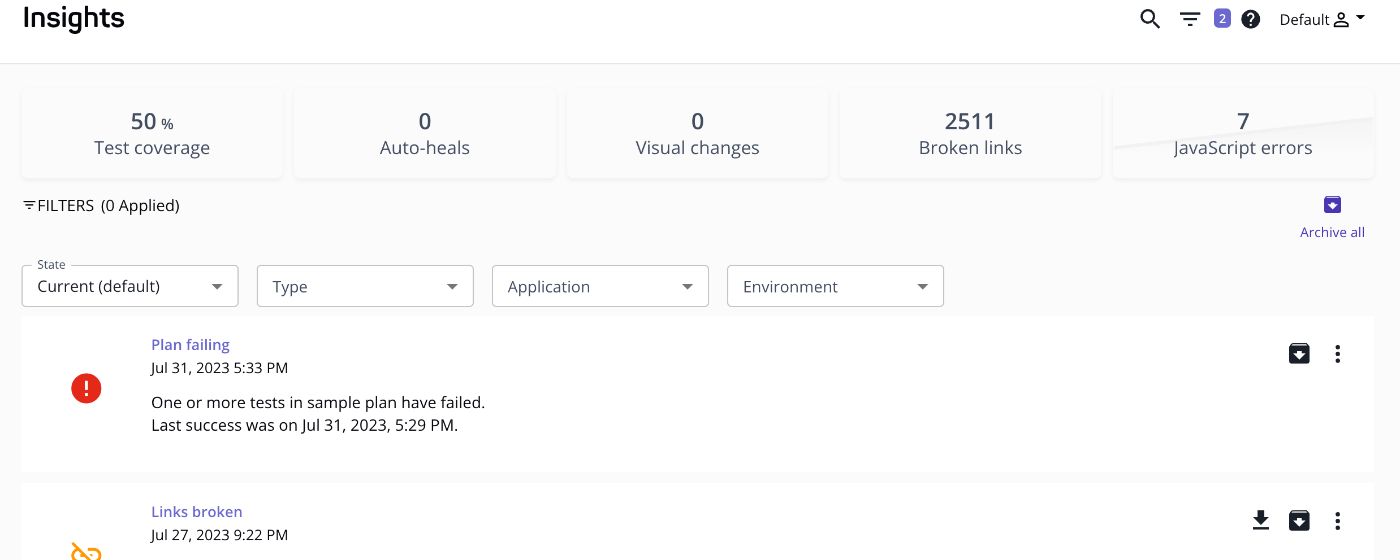
Task: Click the filter list icon in header
Action: click(x=1190, y=19)
